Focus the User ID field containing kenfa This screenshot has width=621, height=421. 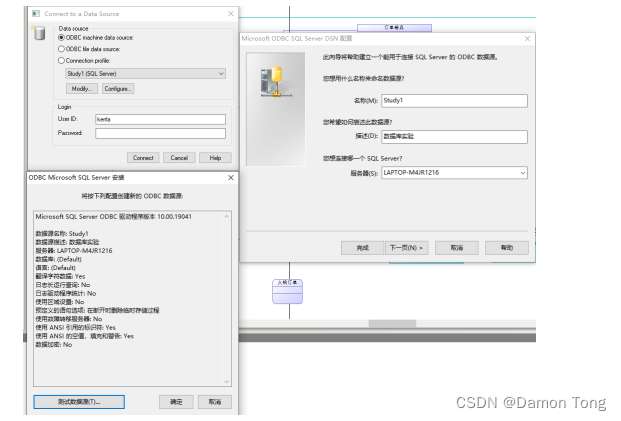tap(160, 119)
